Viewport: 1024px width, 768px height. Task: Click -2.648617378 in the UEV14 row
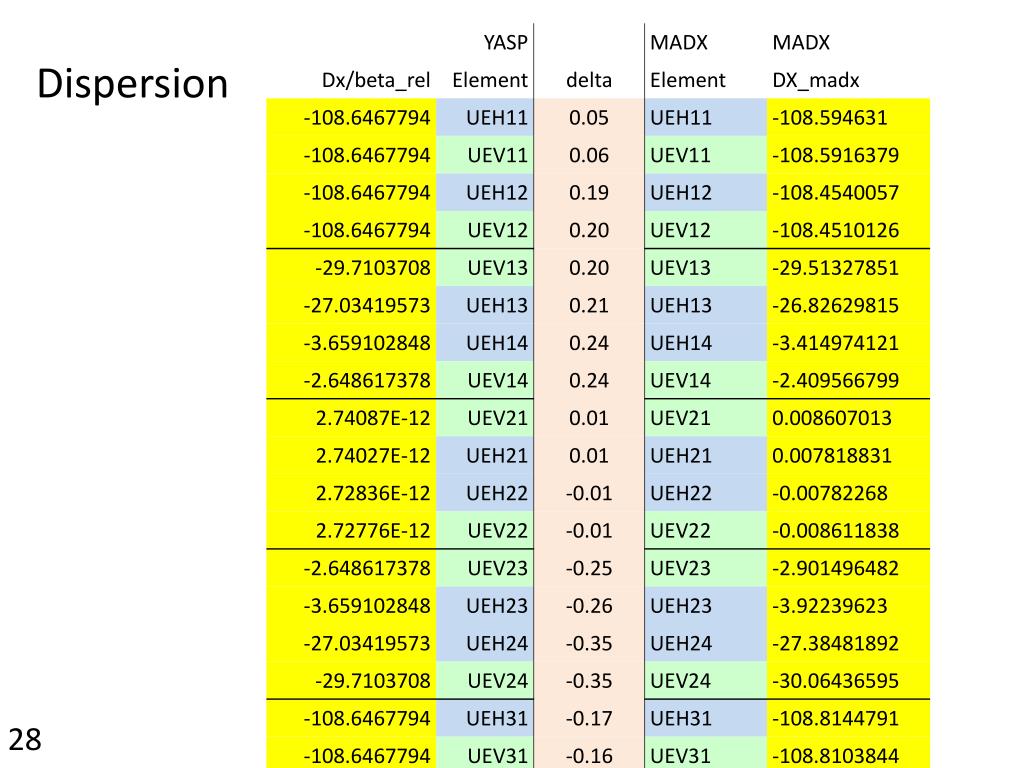click(367, 381)
